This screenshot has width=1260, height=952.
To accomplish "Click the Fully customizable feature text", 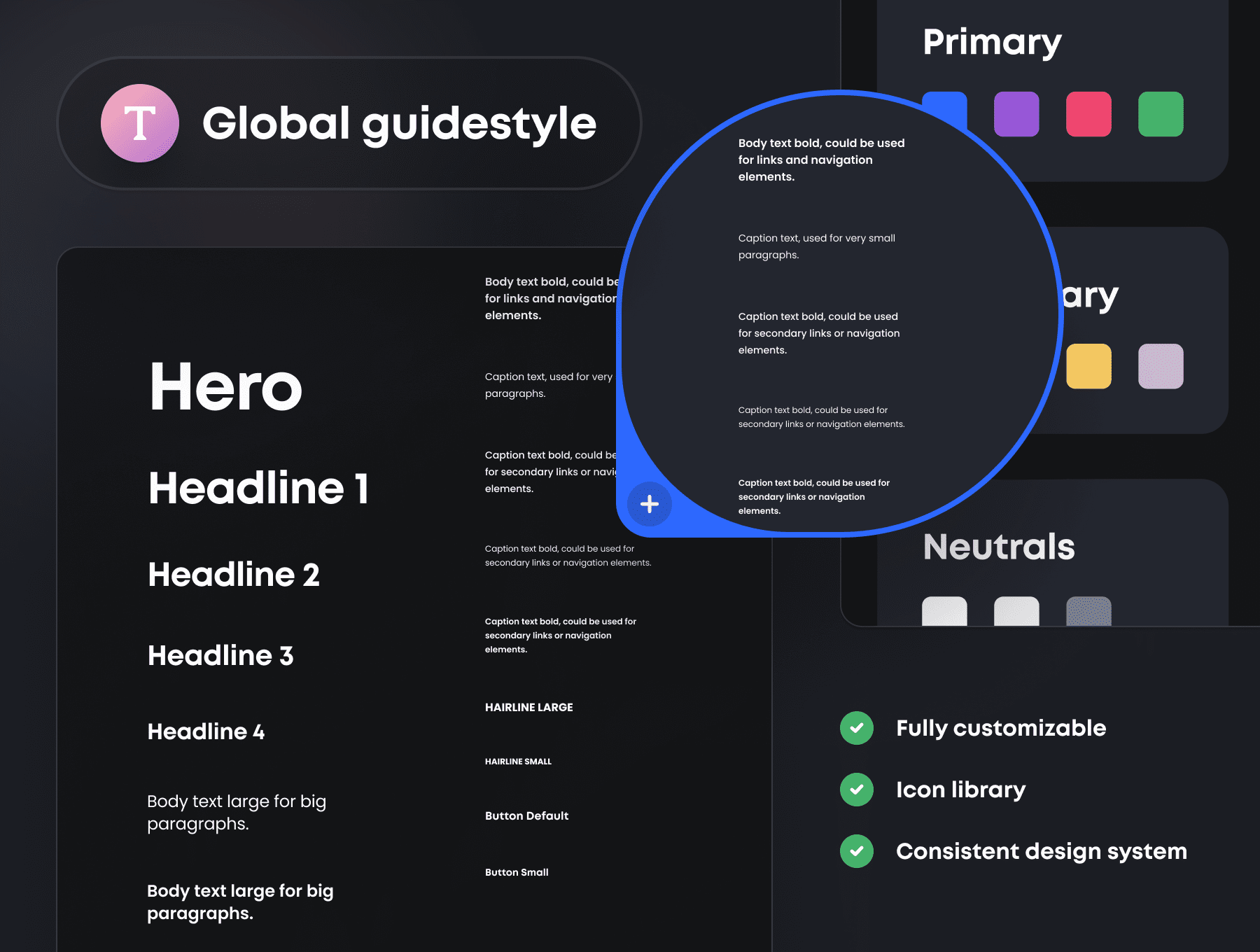I will [1001, 728].
